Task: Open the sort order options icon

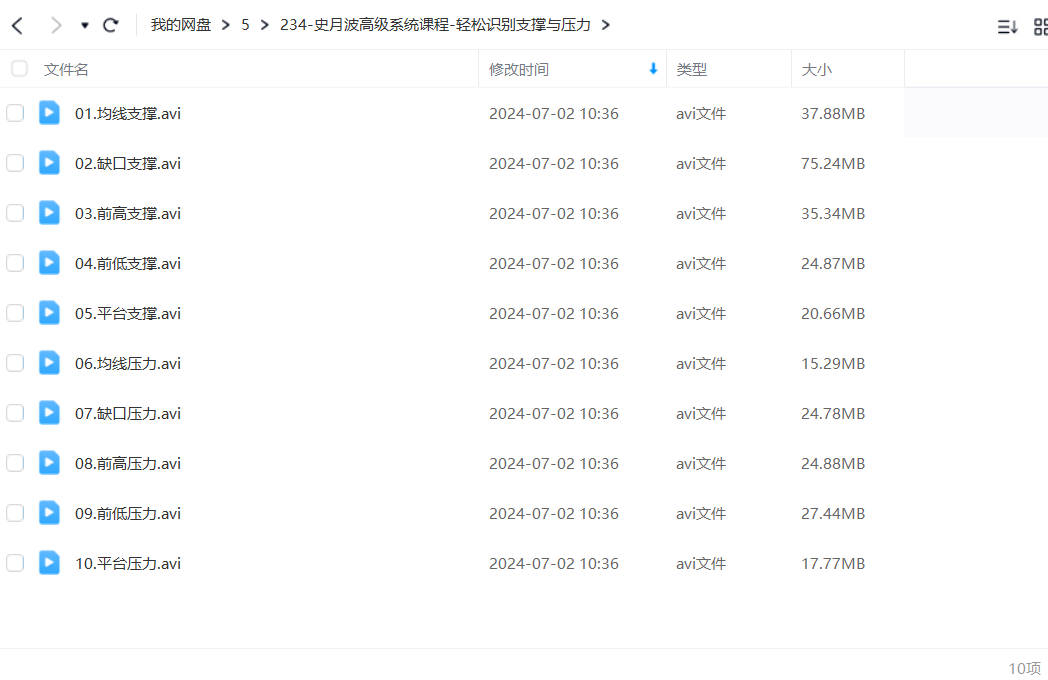Action: click(1007, 27)
